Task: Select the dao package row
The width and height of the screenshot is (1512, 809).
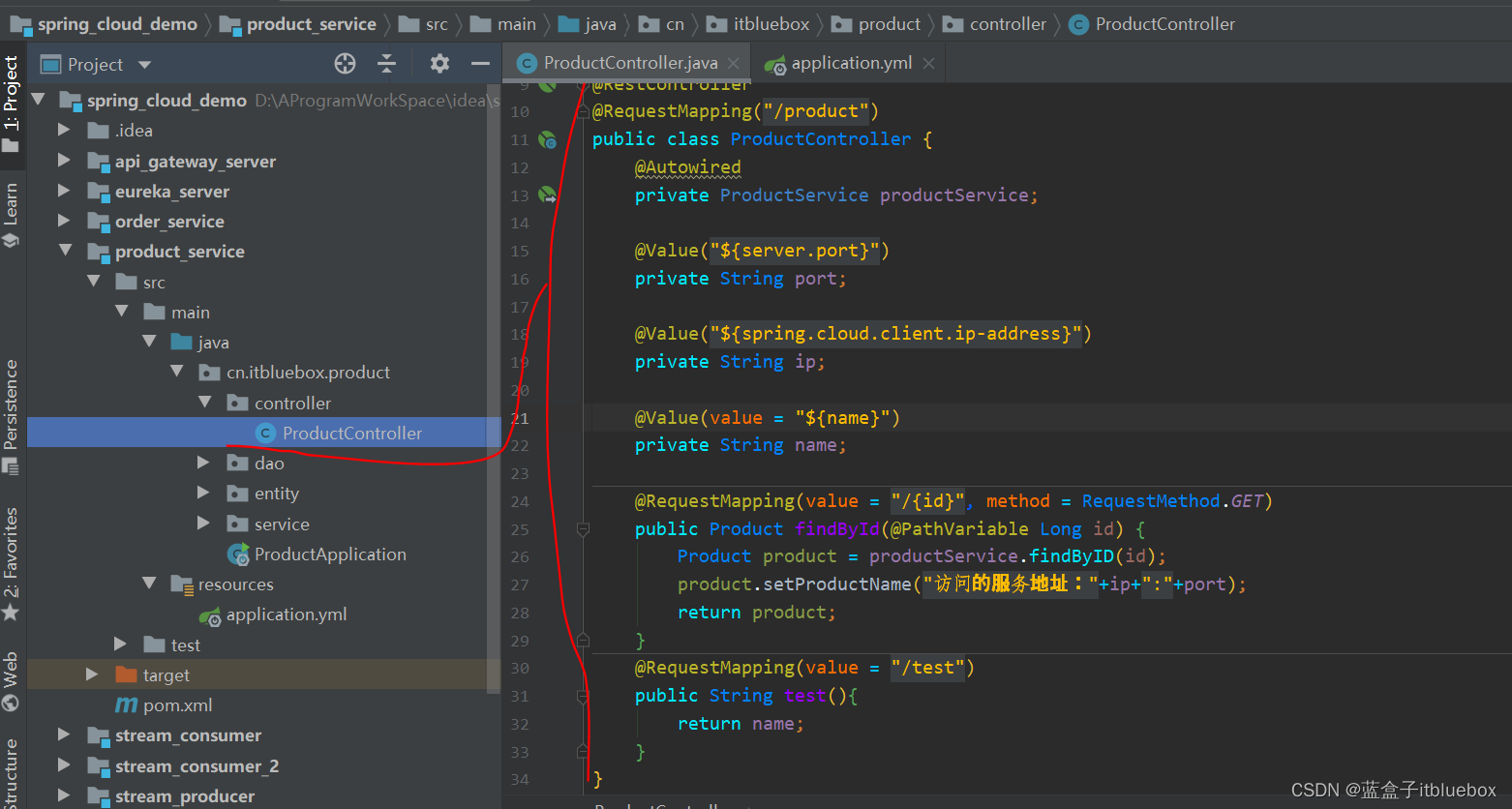Action: (263, 463)
